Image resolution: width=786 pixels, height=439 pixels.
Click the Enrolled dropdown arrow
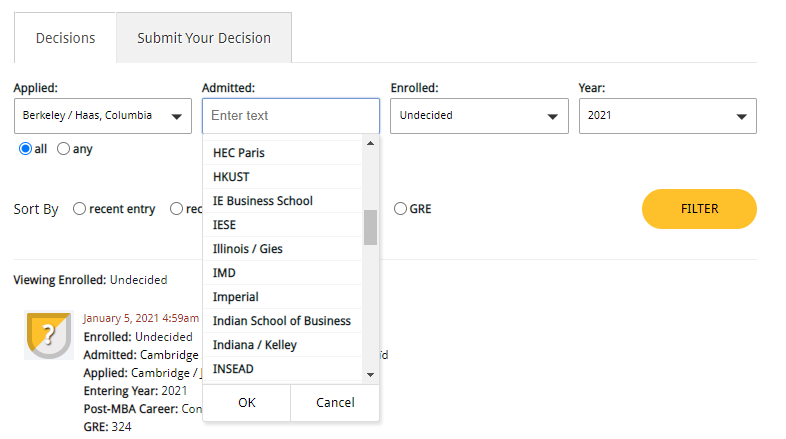552,117
